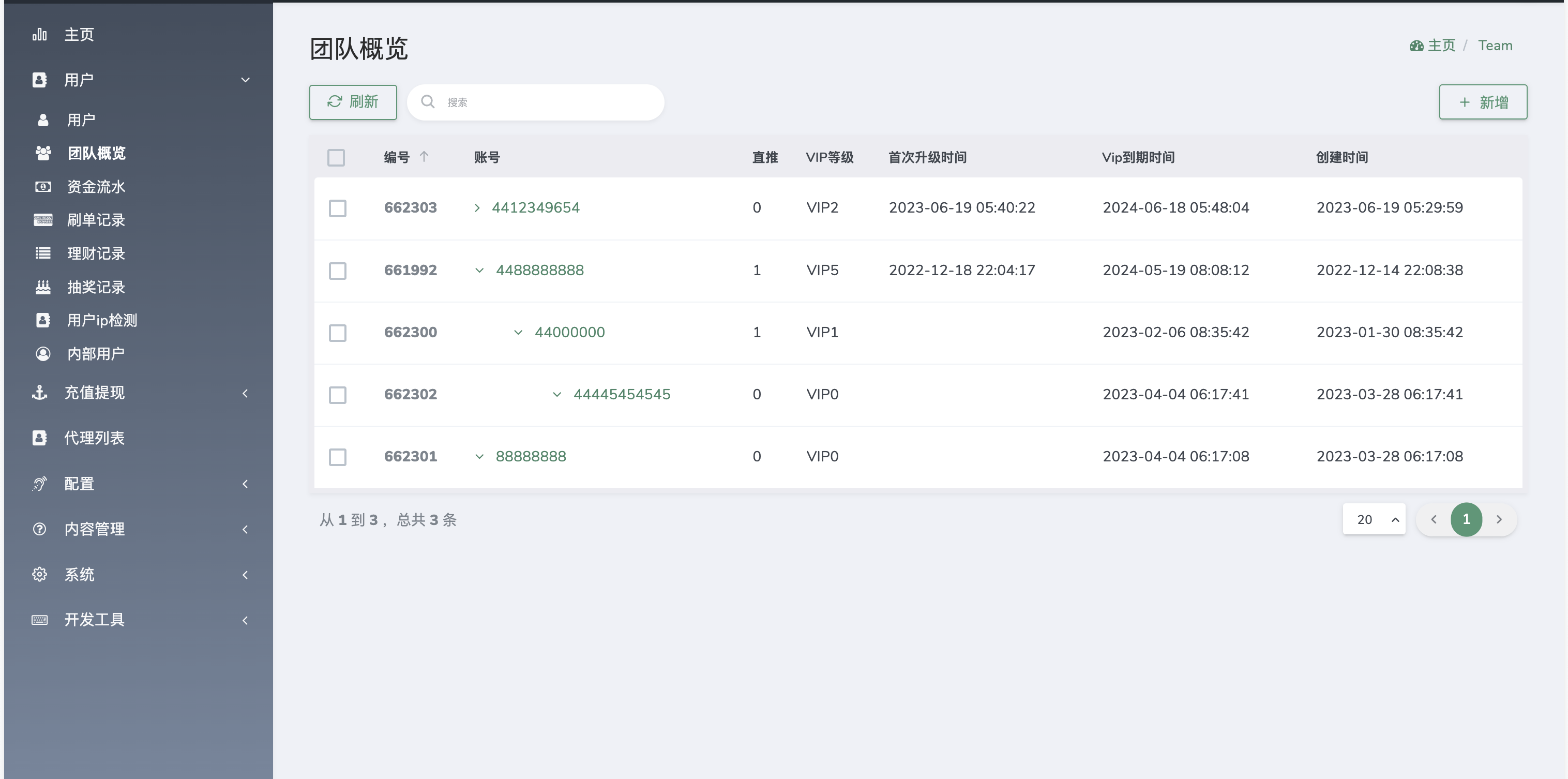Open account link 4488888888
Viewport: 1568px width, 779px height.
[540, 270]
